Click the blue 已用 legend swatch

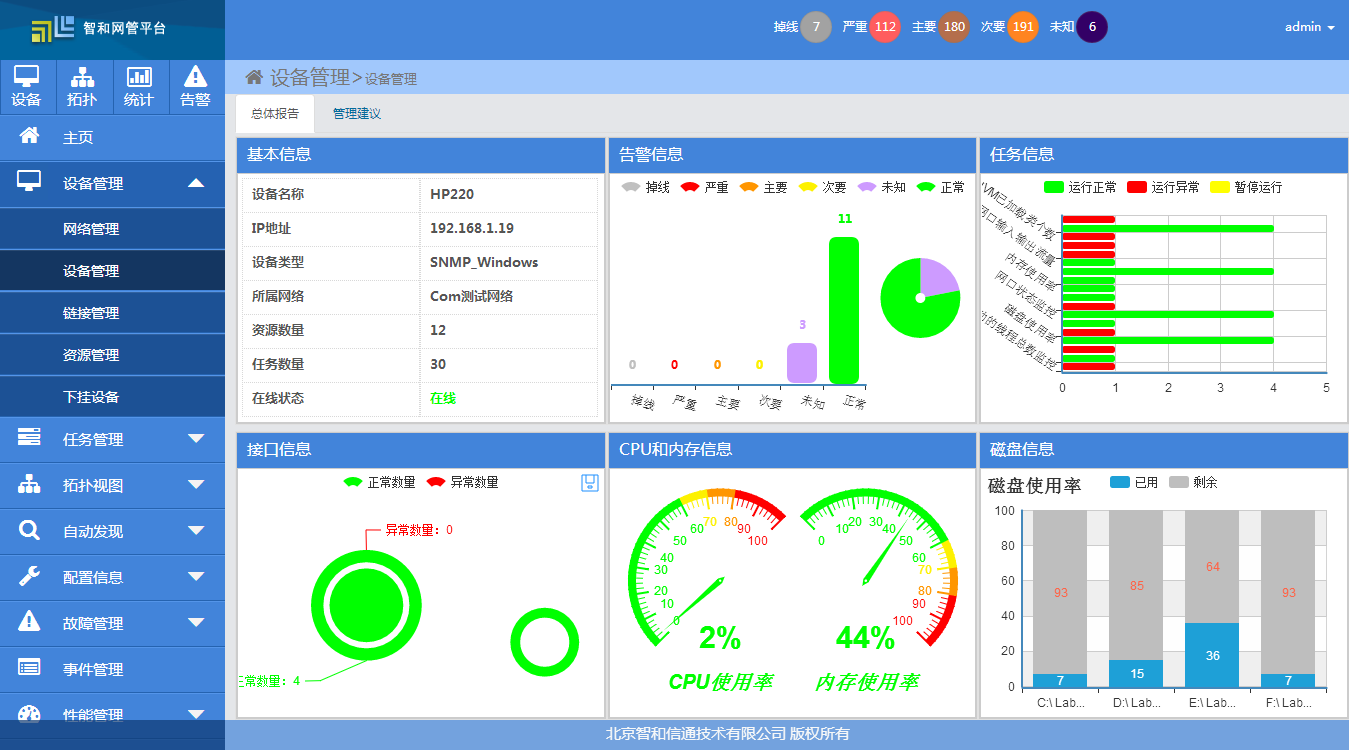coord(1119,482)
